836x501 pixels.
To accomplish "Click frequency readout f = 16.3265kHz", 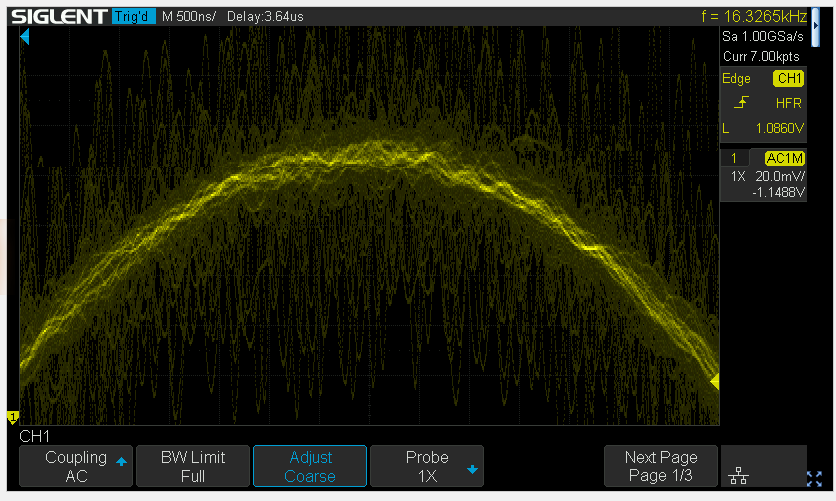I will 754,17.
